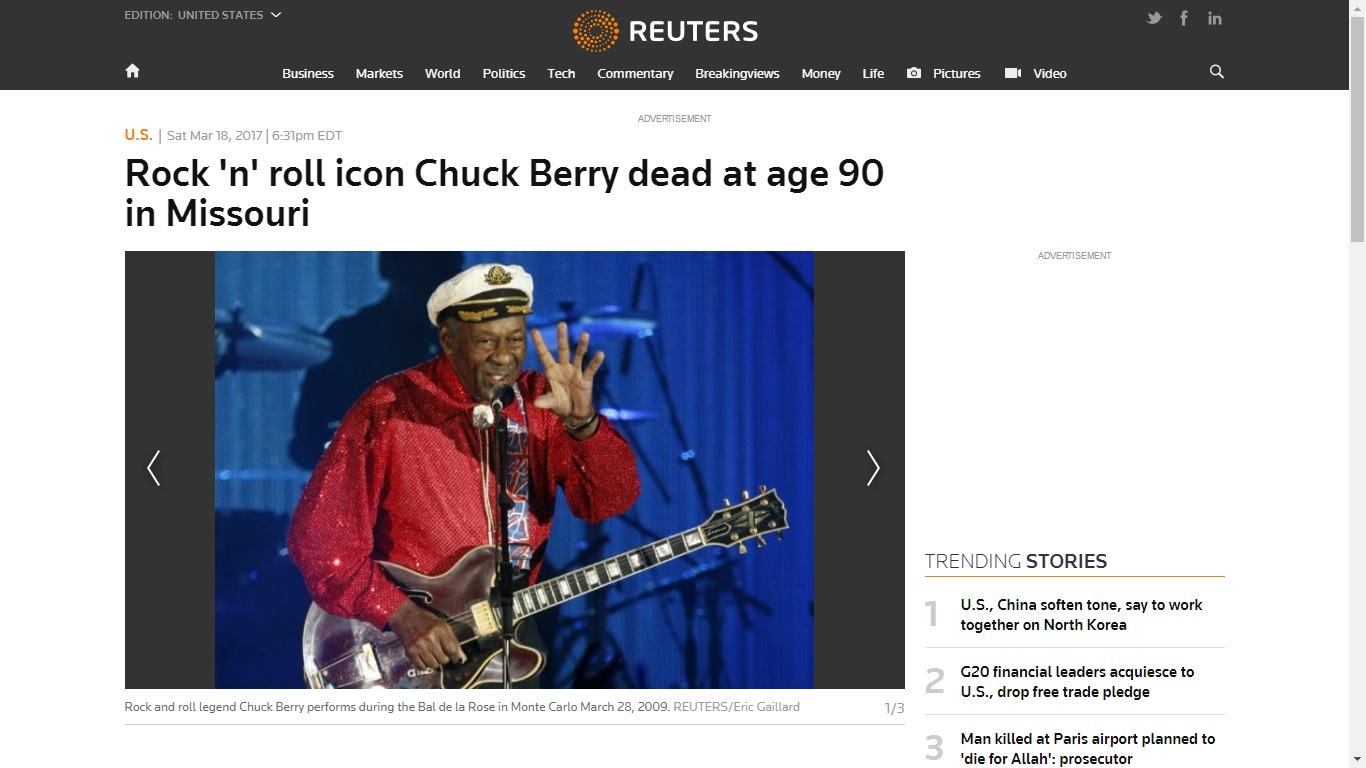The width and height of the screenshot is (1366, 768).
Task: Open the Business menu item
Action: point(308,73)
